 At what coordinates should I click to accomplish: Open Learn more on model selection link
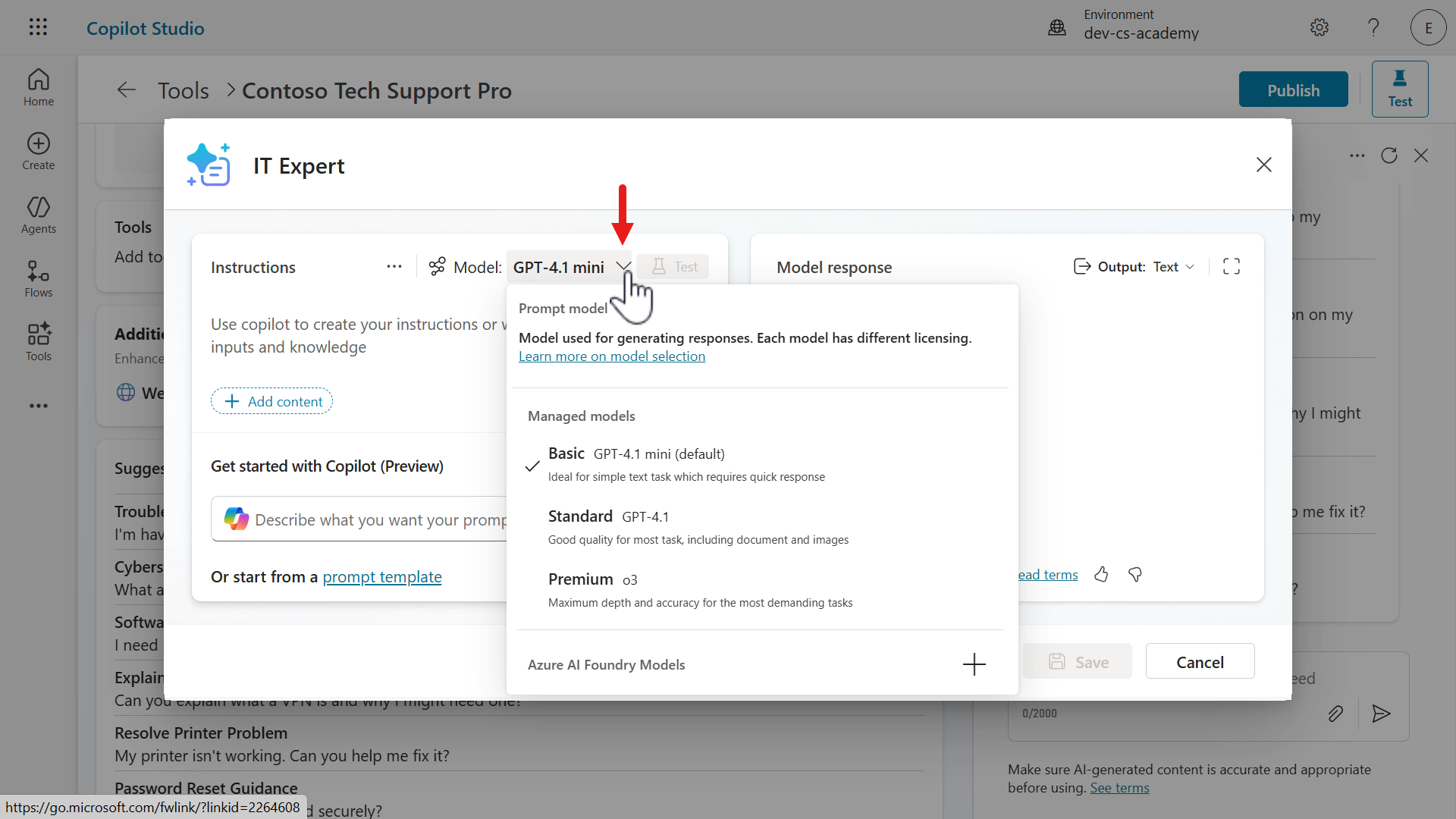(612, 356)
